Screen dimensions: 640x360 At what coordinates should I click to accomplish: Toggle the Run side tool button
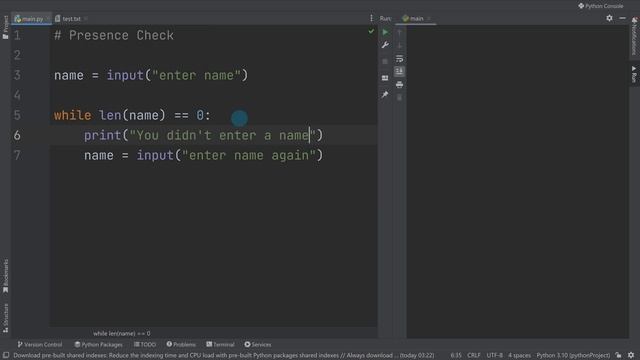click(634, 74)
